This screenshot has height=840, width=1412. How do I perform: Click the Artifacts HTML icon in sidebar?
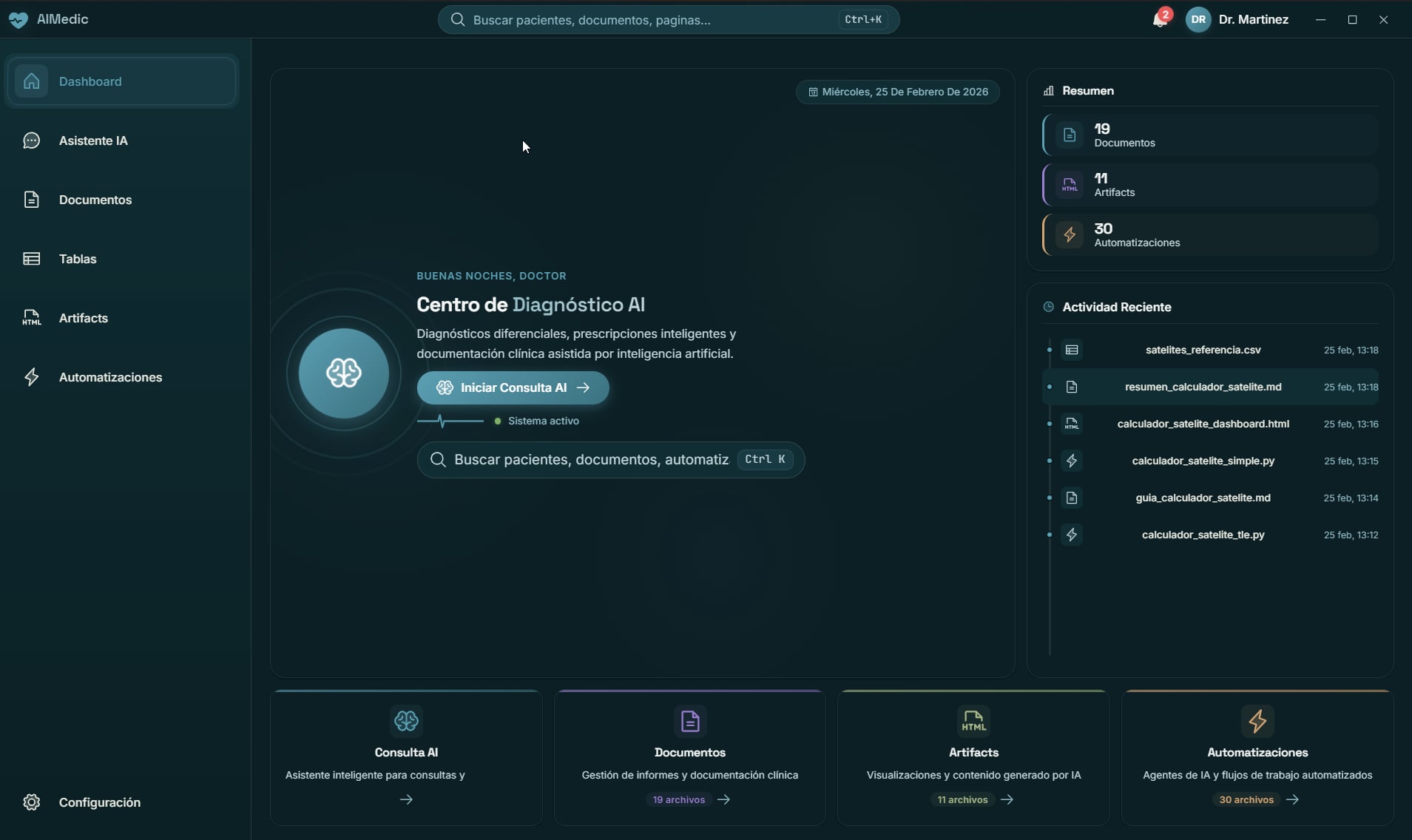tap(32, 317)
